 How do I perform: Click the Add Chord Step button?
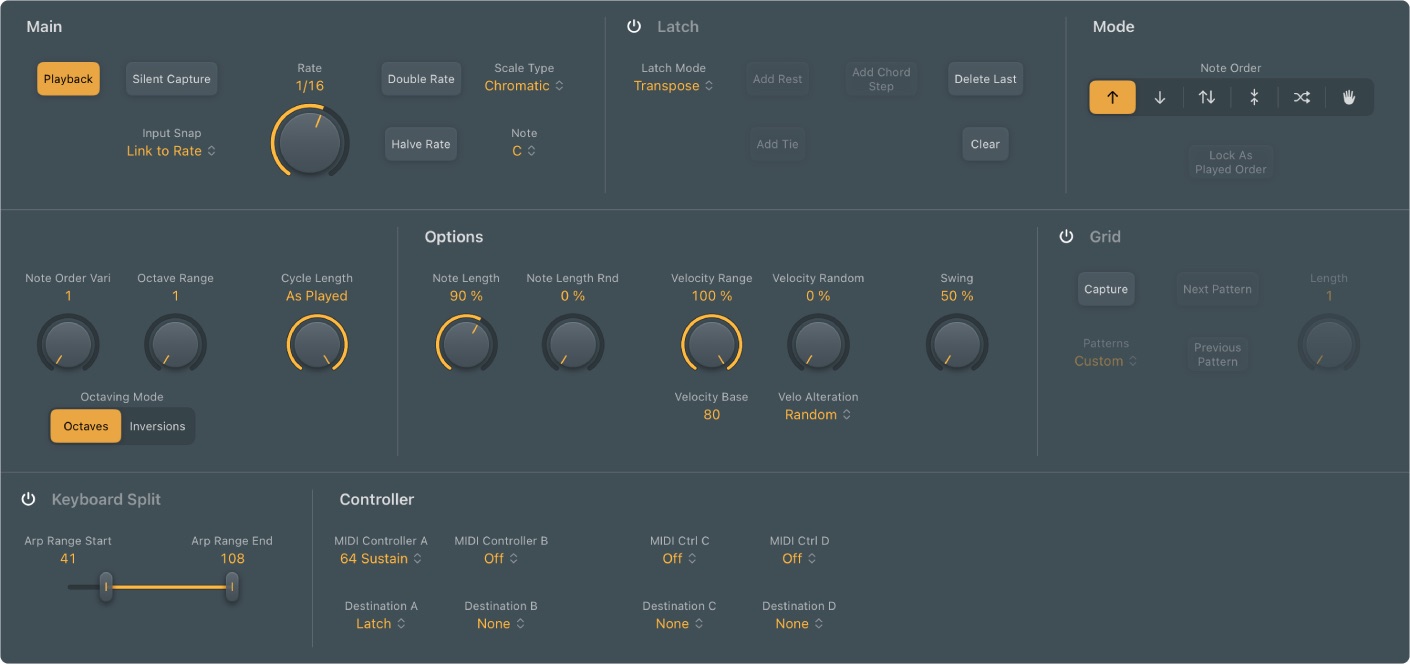(x=881, y=79)
